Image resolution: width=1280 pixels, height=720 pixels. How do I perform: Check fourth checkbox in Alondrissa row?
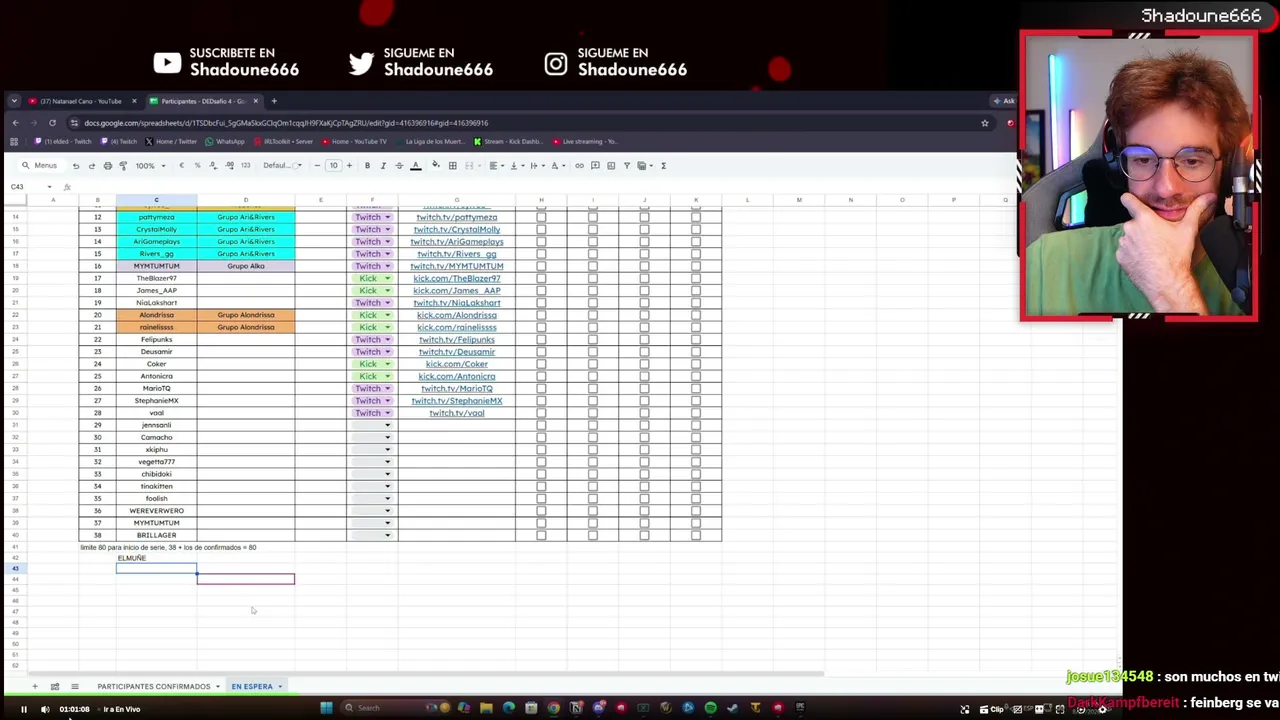pos(696,315)
